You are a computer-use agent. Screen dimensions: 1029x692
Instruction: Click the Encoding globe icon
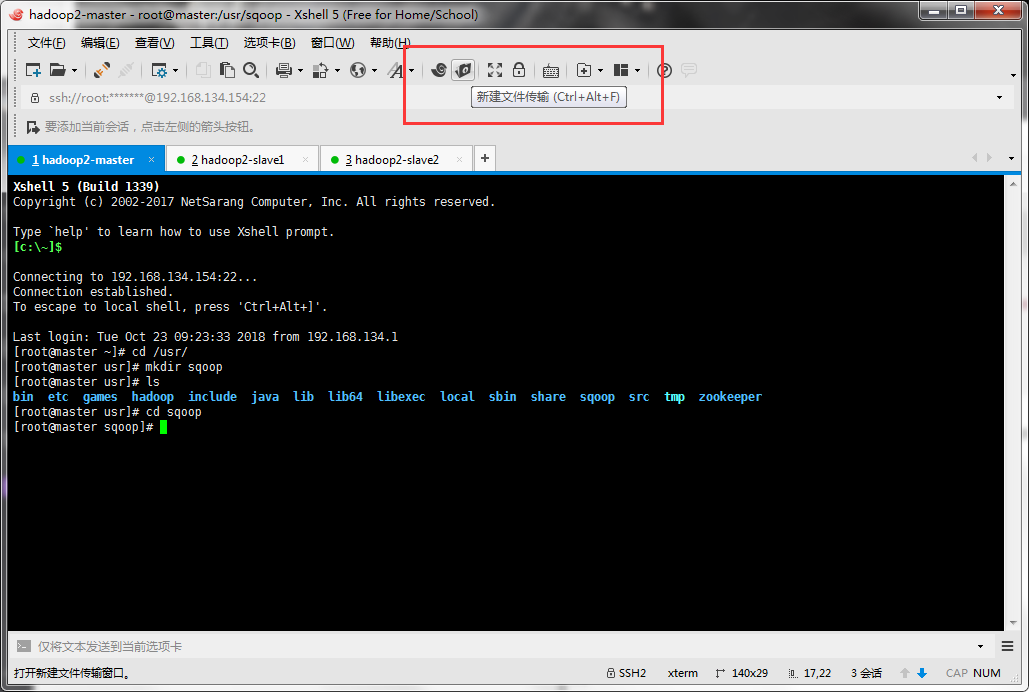pyautogui.click(x=358, y=70)
